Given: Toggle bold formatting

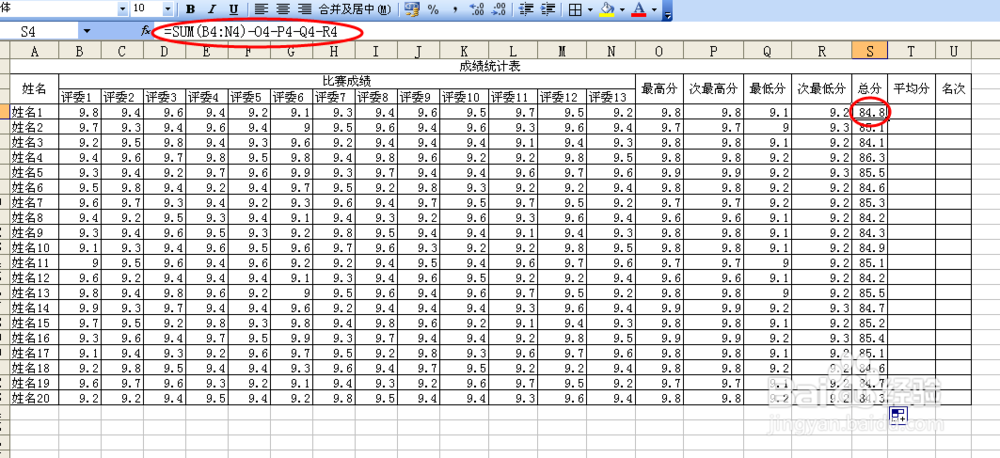Looking at the screenshot, I should coord(190,9).
